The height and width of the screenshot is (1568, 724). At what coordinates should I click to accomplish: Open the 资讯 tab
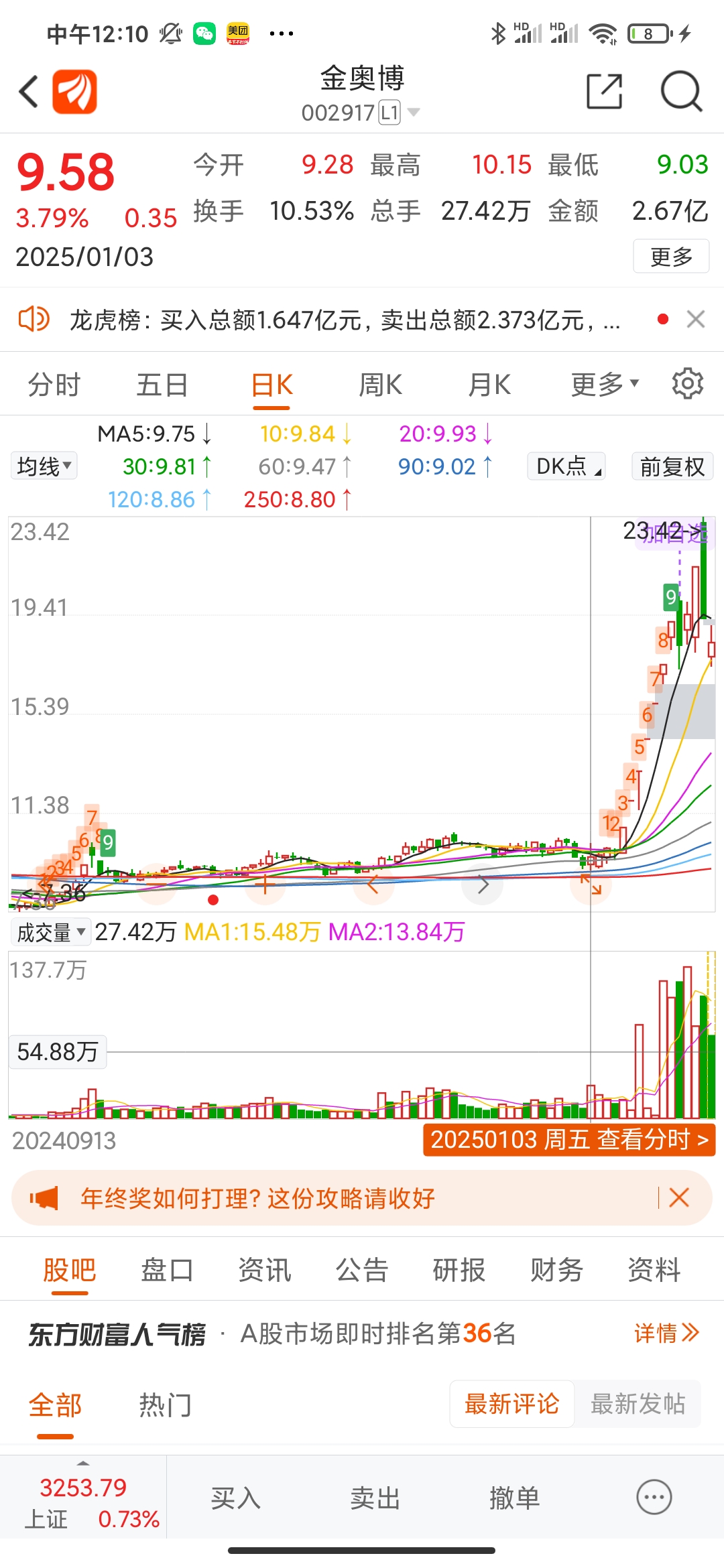[x=265, y=1270]
